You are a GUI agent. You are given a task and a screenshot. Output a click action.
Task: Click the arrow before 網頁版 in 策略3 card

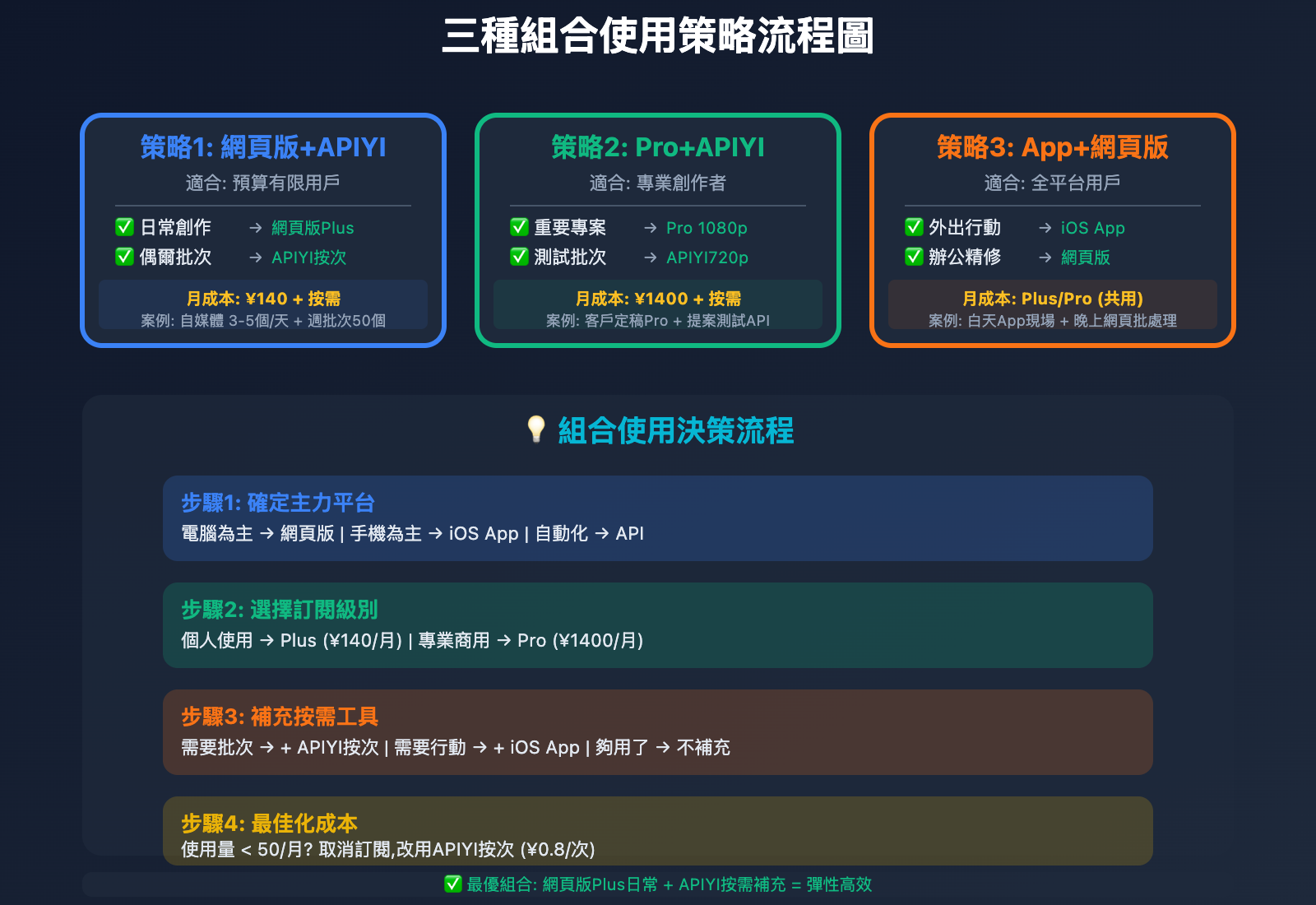click(1045, 258)
